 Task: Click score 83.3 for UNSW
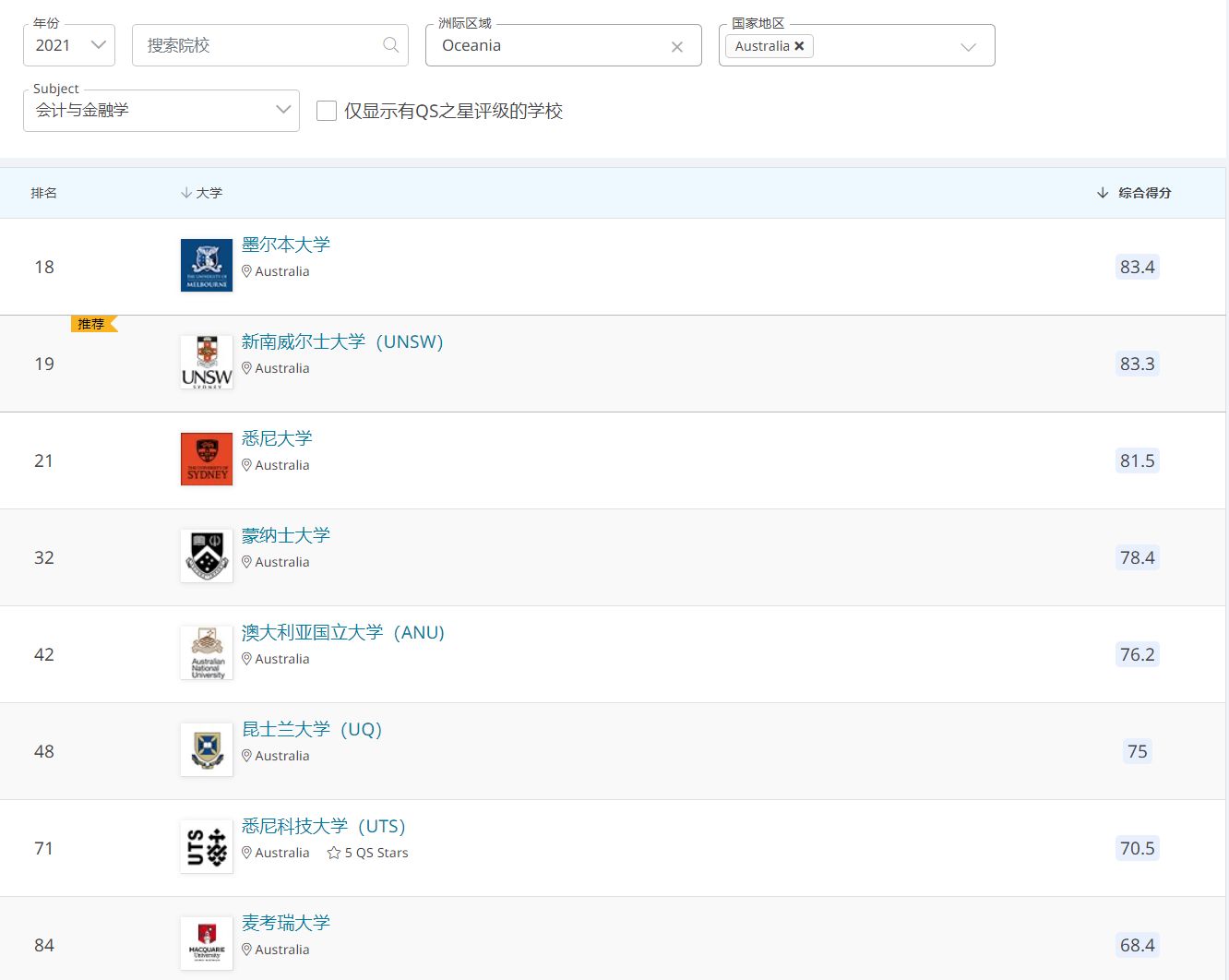click(x=1138, y=364)
